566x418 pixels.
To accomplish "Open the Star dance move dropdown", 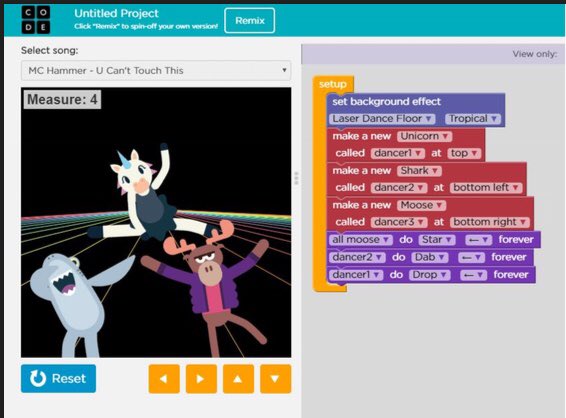I will click(437, 240).
